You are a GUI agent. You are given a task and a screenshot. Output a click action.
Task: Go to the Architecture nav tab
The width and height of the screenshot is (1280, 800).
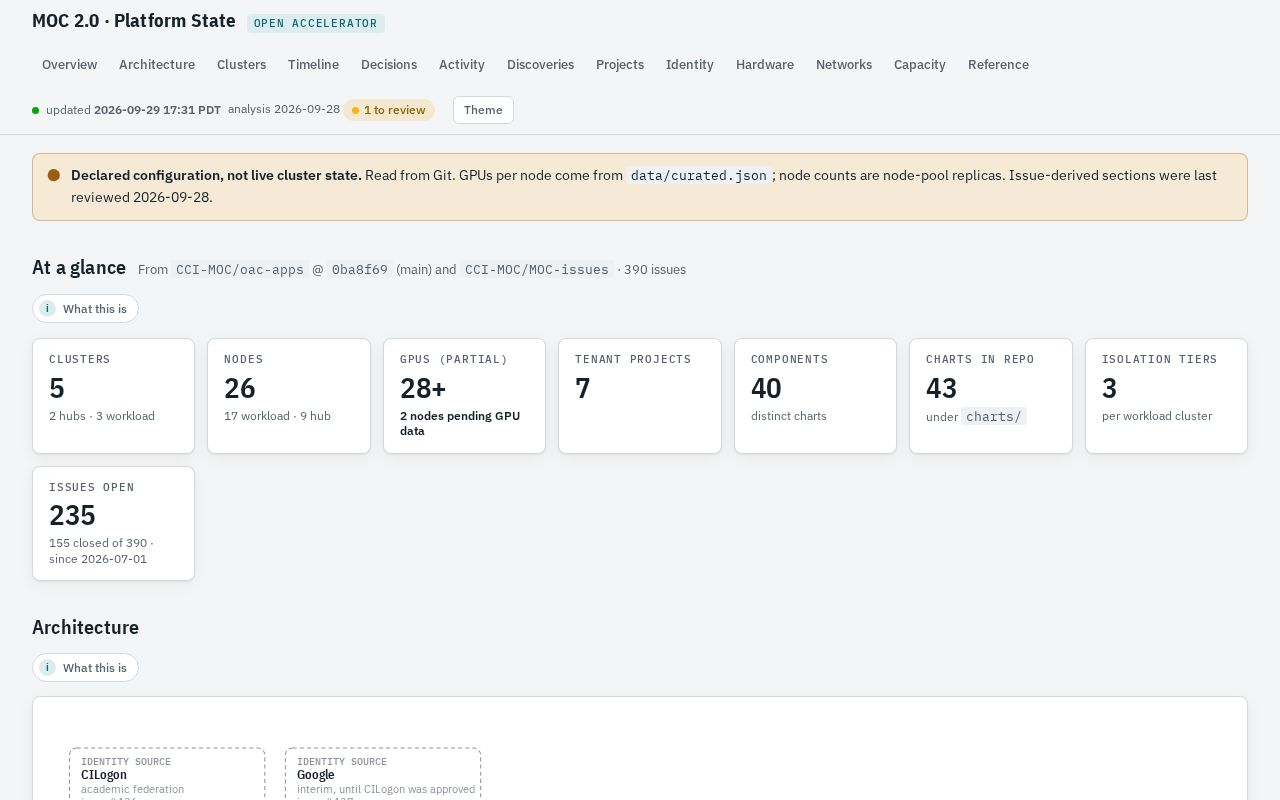pyautogui.click(x=157, y=64)
